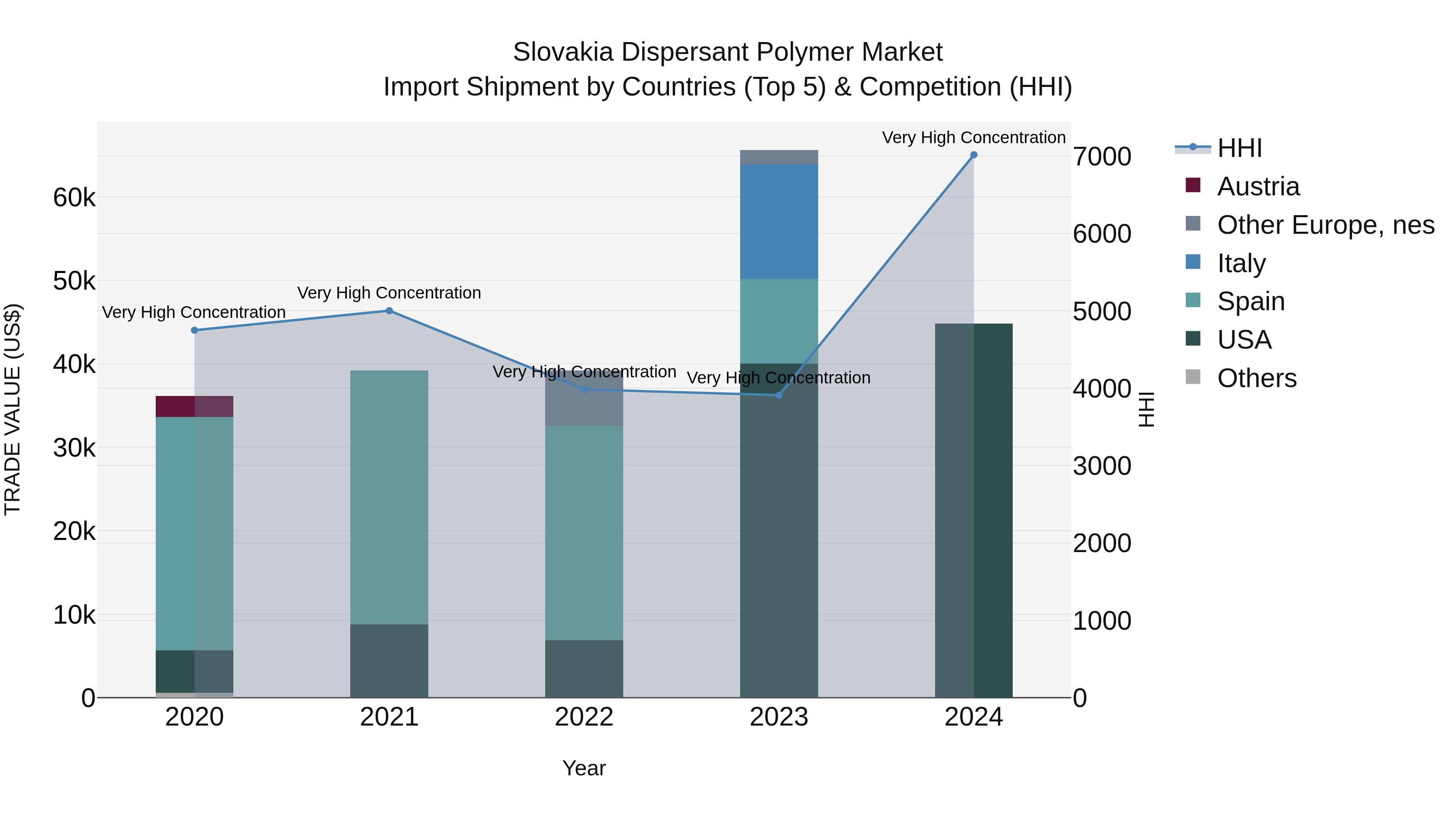This screenshot has height=819, width=1456.
Task: Click Other Europe segment in 2022 bar
Action: coord(584,398)
